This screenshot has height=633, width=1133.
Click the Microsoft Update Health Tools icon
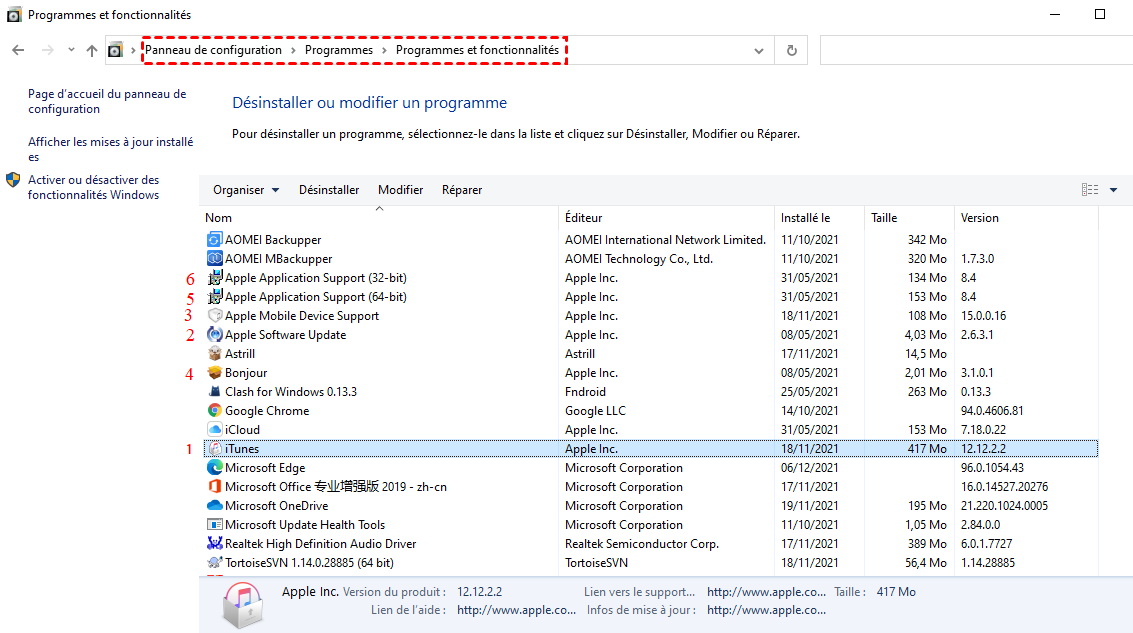pyautogui.click(x=215, y=525)
